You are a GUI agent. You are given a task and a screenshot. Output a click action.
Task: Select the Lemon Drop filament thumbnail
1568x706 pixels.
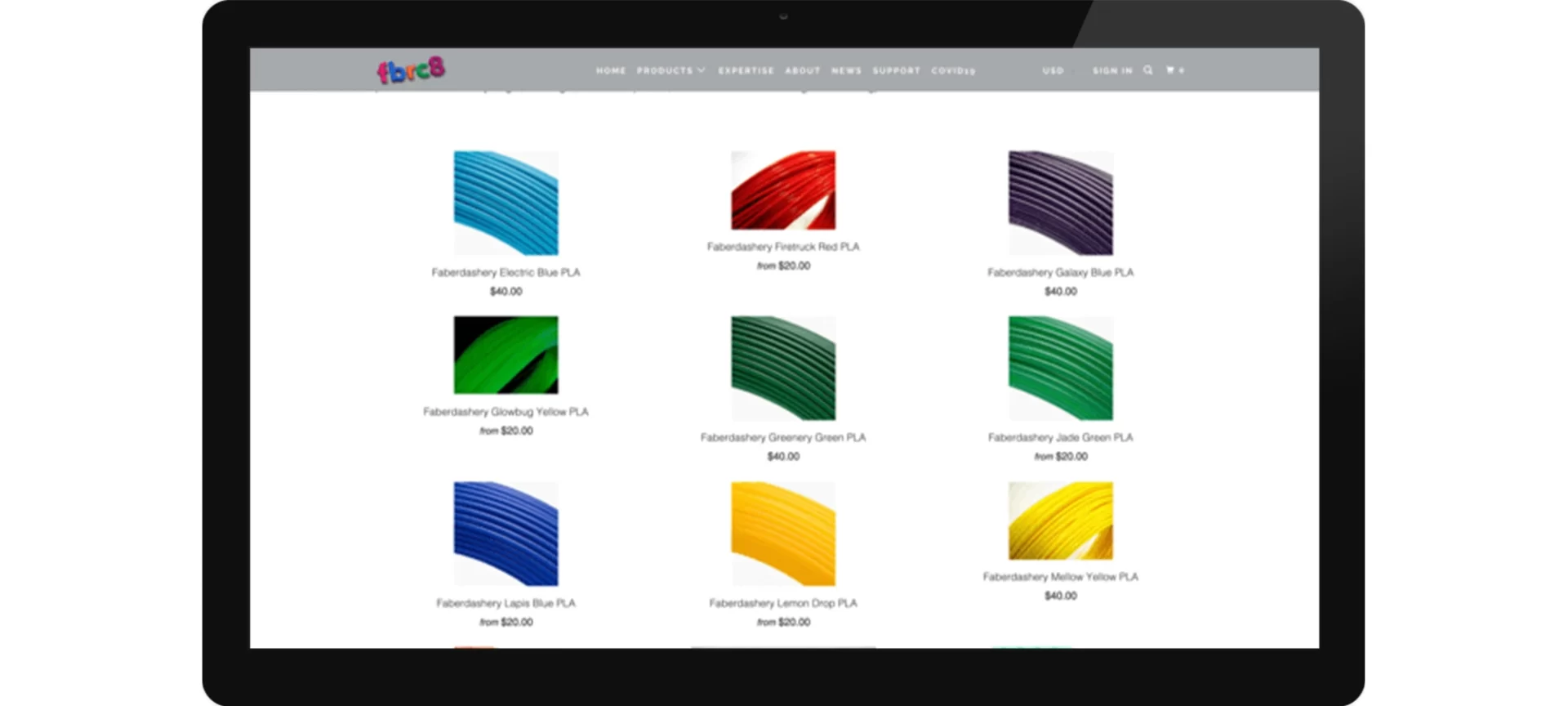(x=783, y=534)
